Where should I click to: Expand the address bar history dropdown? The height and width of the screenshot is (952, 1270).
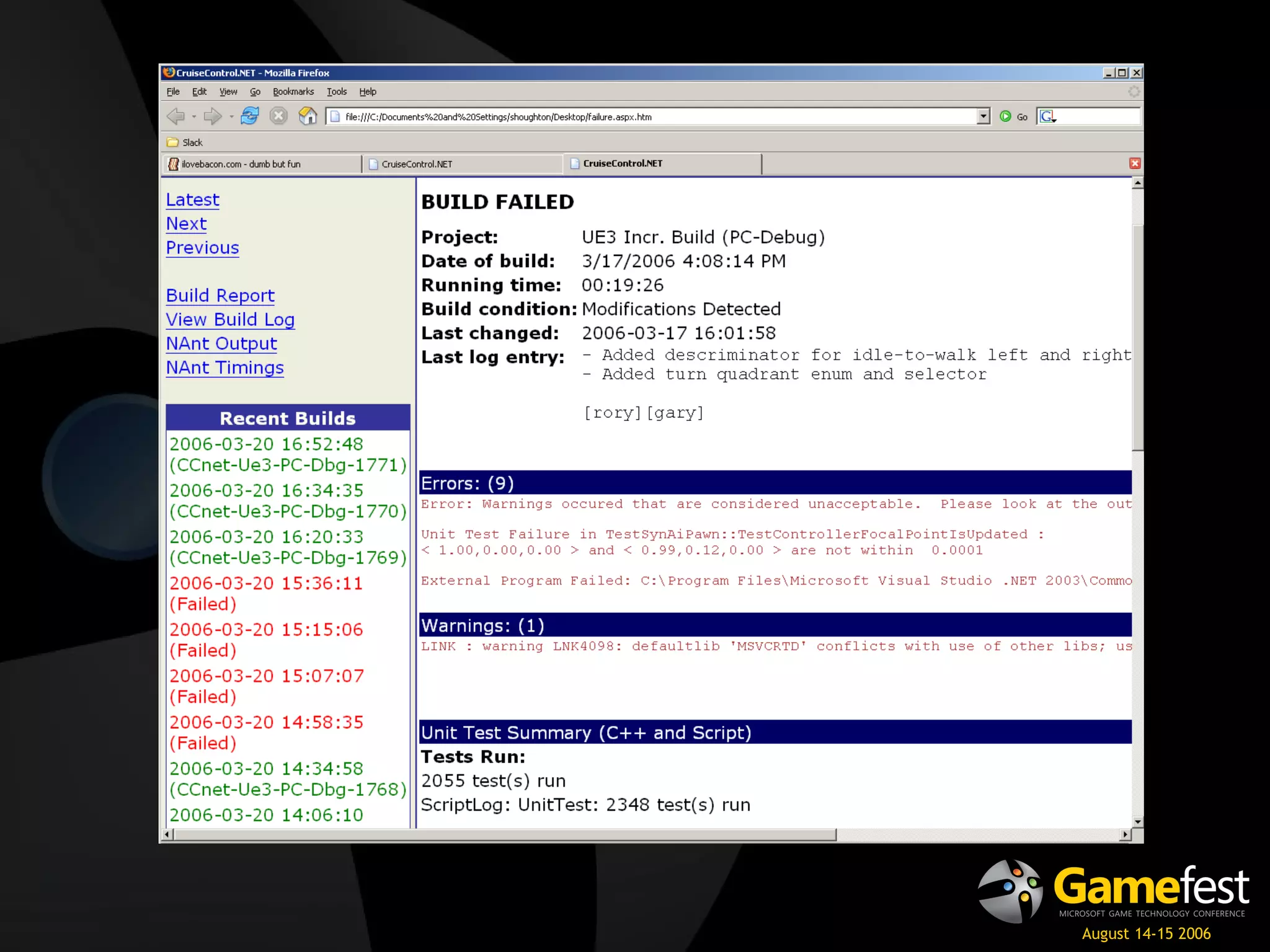coord(983,117)
